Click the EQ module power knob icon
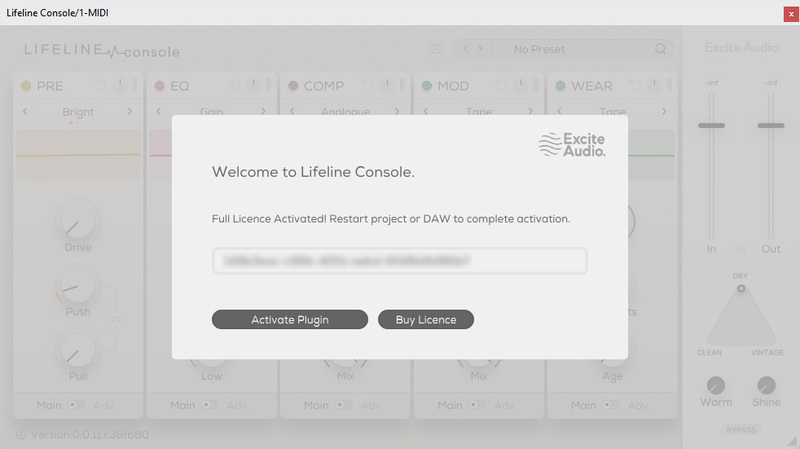Screen dimensions: 800x449 click(253, 85)
